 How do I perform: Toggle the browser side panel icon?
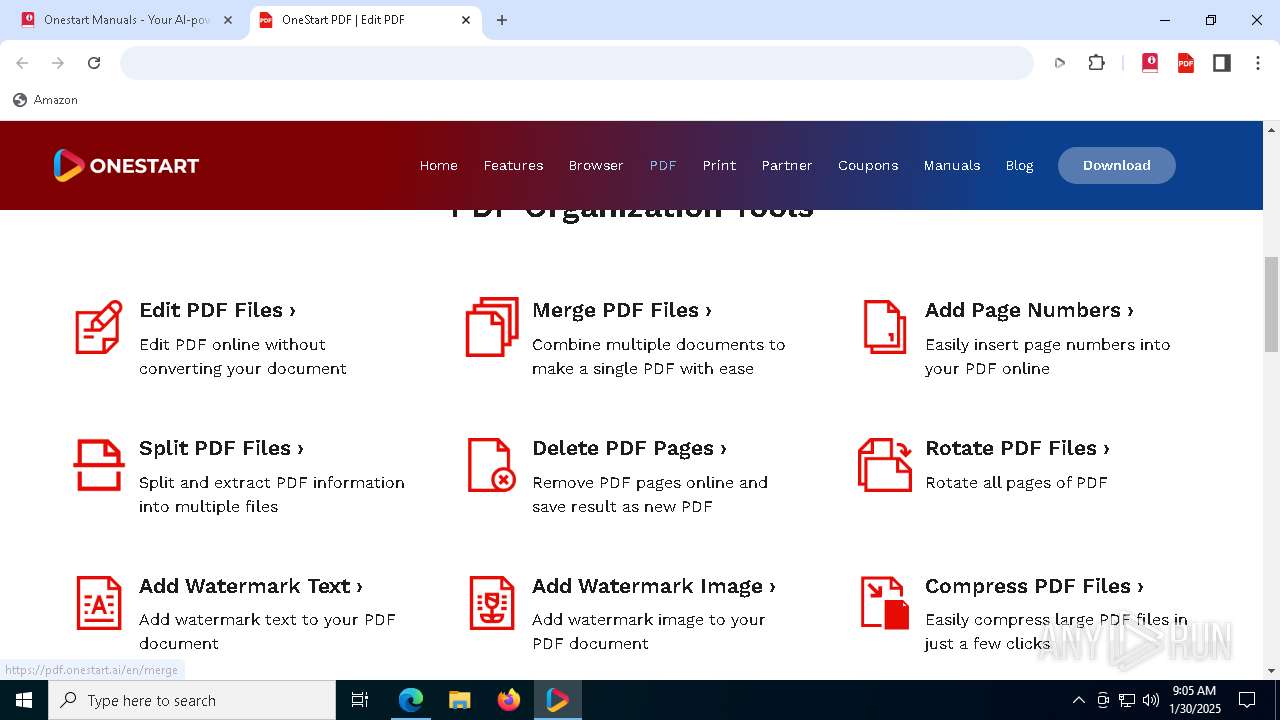(1222, 63)
